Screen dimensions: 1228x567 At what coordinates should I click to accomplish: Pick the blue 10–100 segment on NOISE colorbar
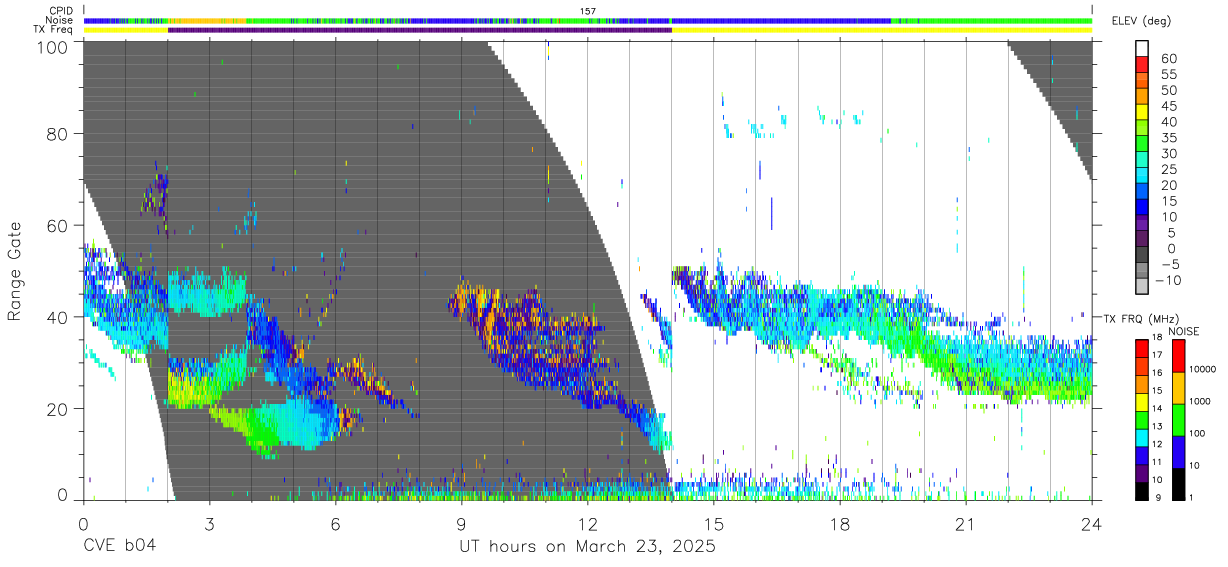[1179, 451]
